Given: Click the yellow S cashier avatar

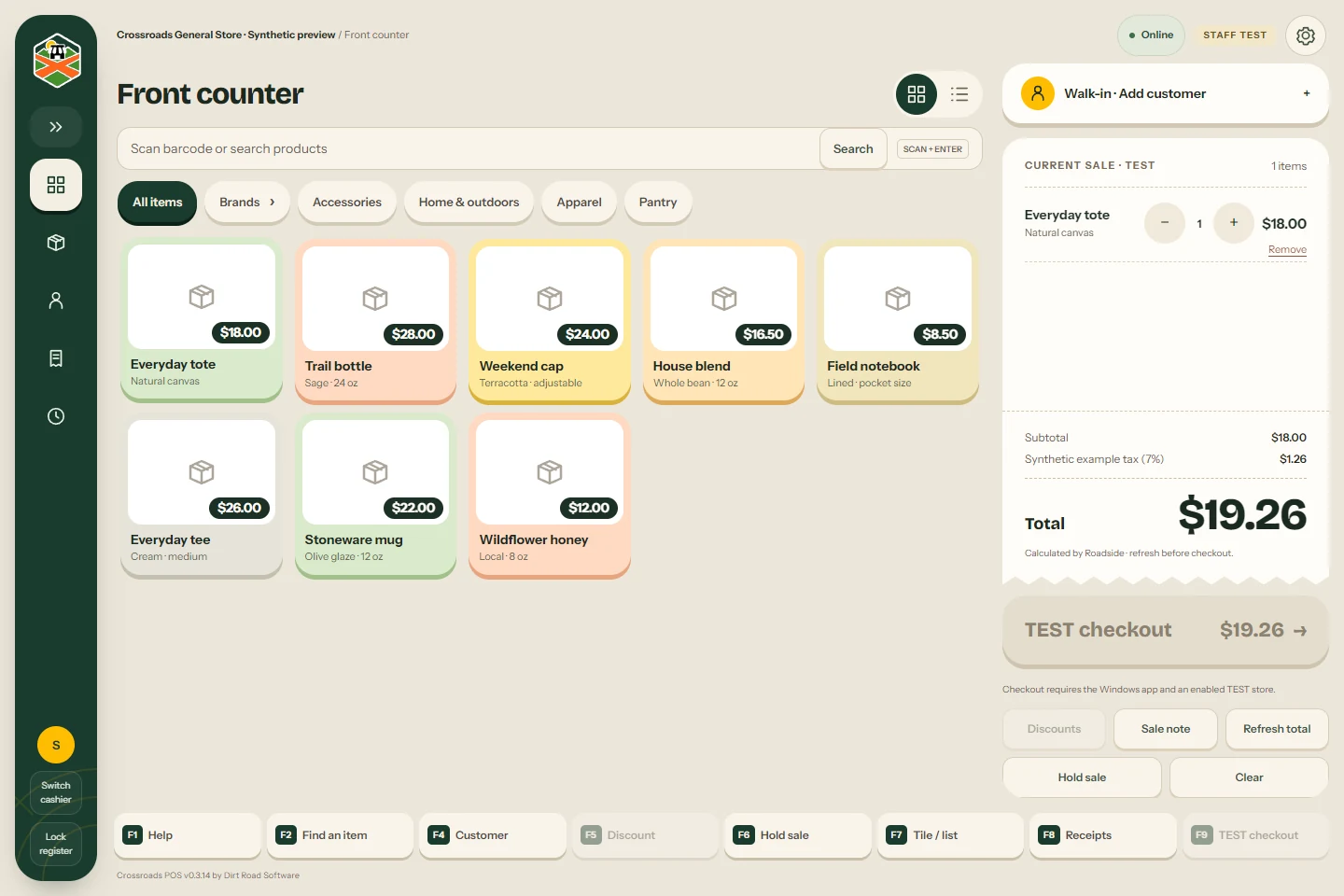Looking at the screenshot, I should click(56, 745).
